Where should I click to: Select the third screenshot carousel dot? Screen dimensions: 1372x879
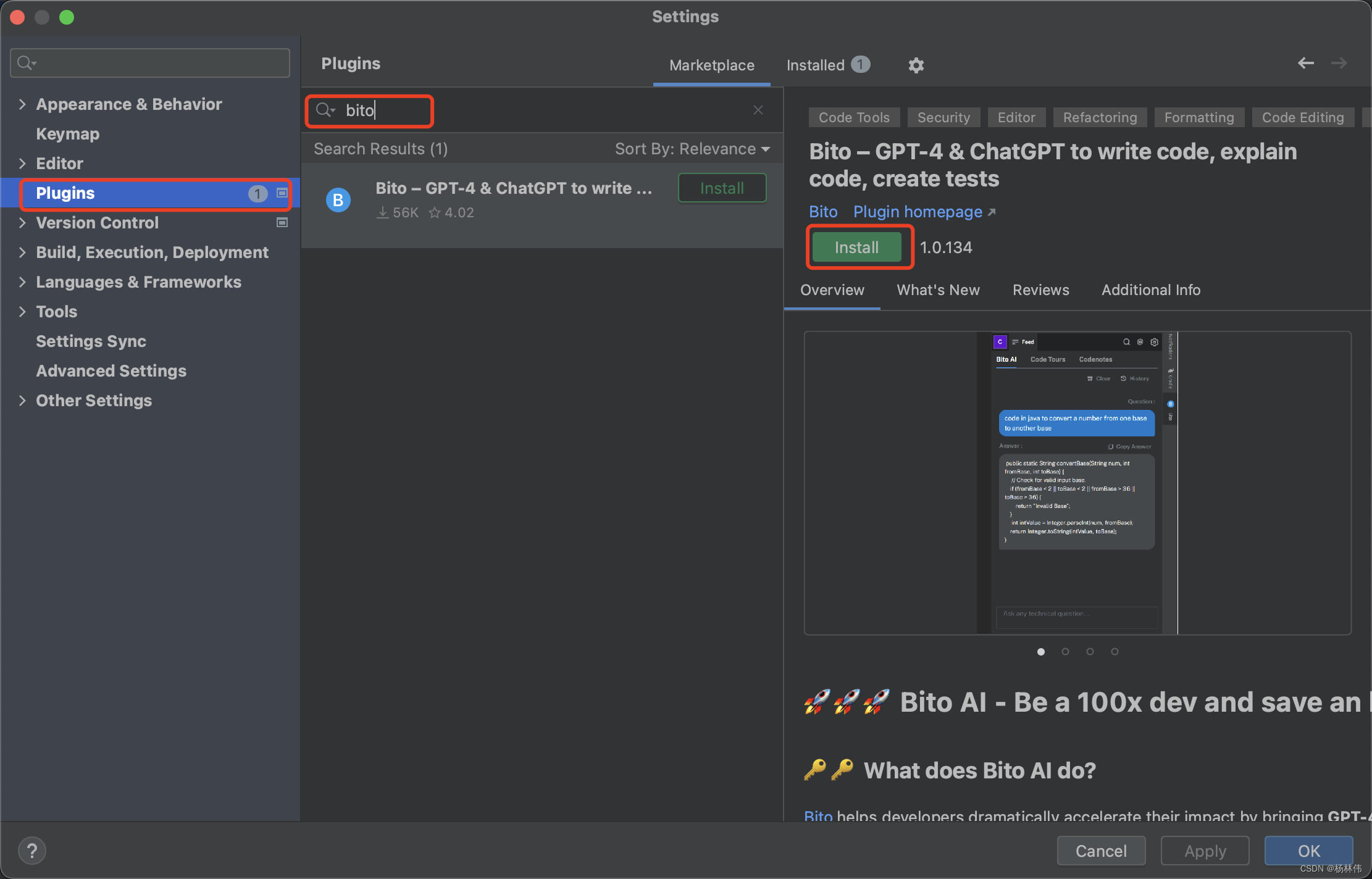coord(1090,651)
